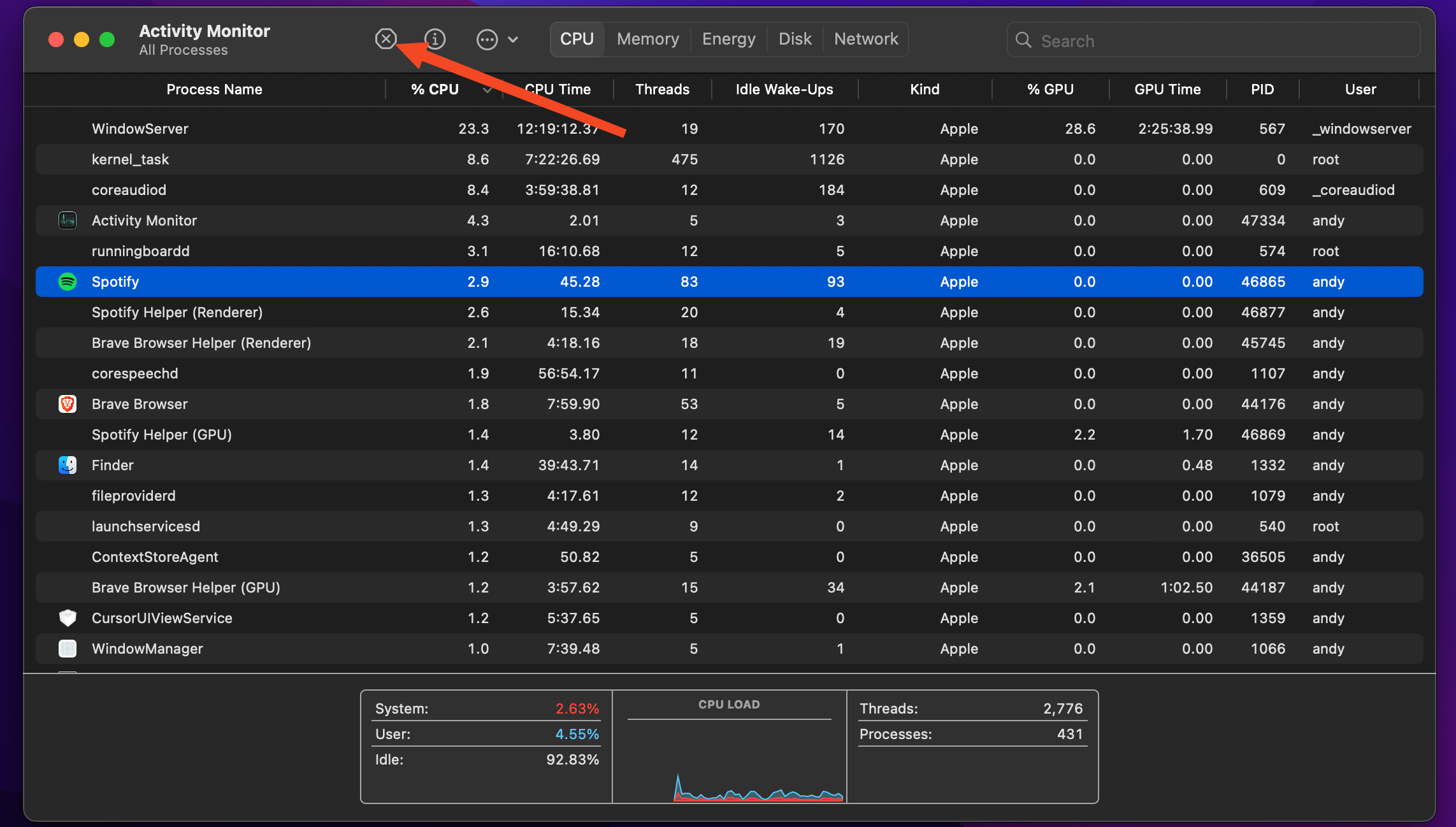Viewport: 1456px width, 827px height.
Task: Click the stop process (X) icon
Action: pyautogui.click(x=386, y=39)
